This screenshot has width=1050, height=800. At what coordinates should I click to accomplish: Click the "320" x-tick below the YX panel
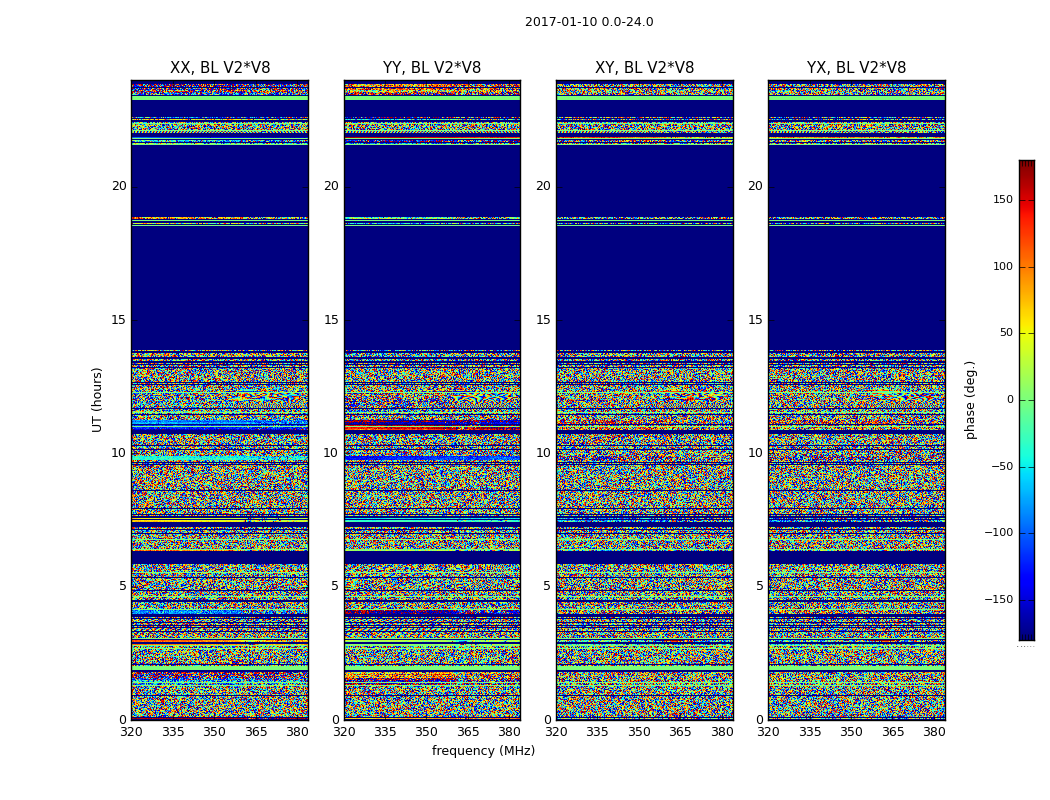coord(768,732)
